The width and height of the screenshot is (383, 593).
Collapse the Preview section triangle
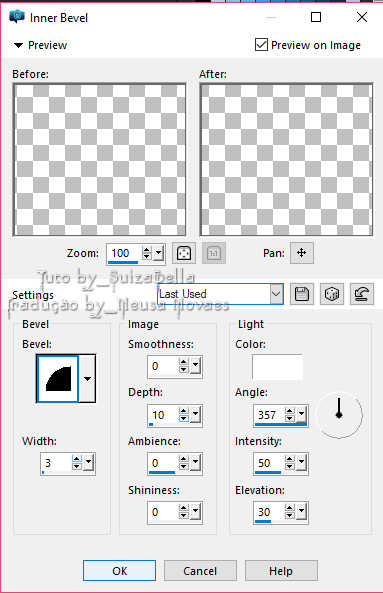(x=18, y=45)
